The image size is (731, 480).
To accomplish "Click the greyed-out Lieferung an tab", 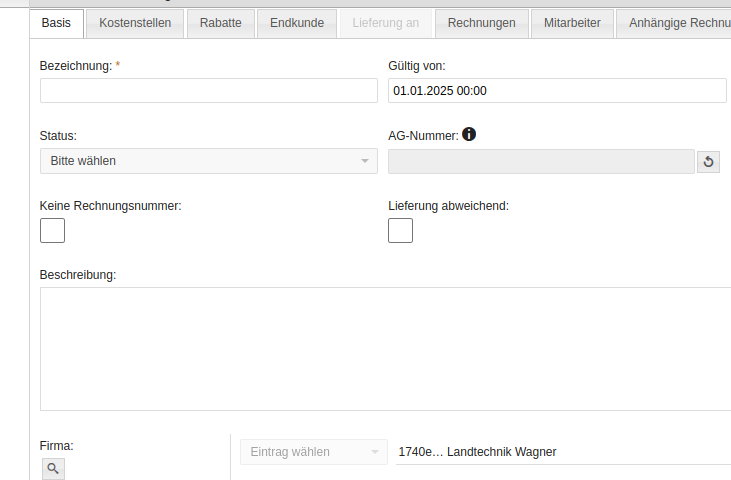I will point(385,23).
